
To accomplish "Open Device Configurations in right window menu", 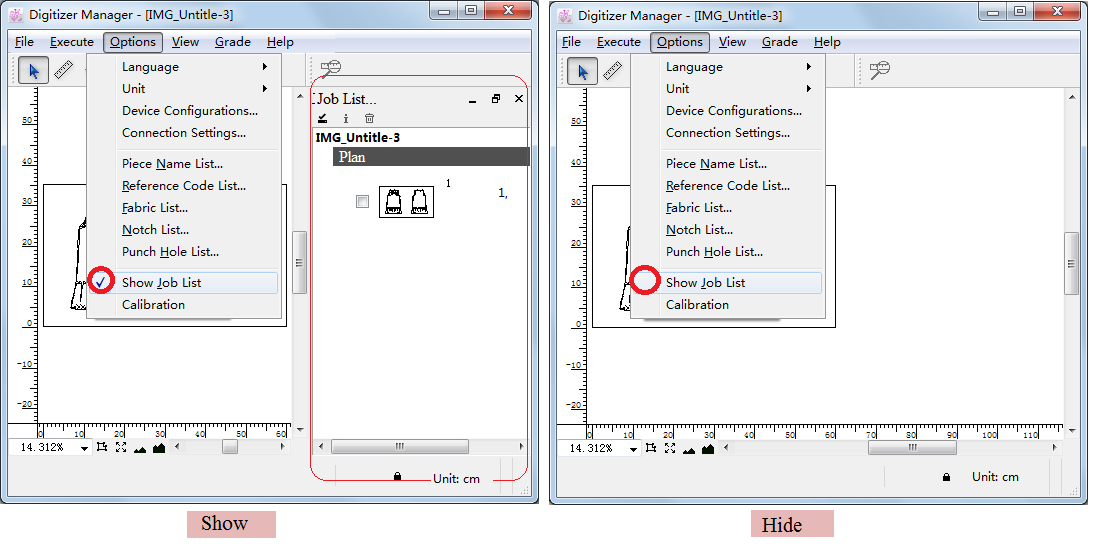I will (733, 111).
